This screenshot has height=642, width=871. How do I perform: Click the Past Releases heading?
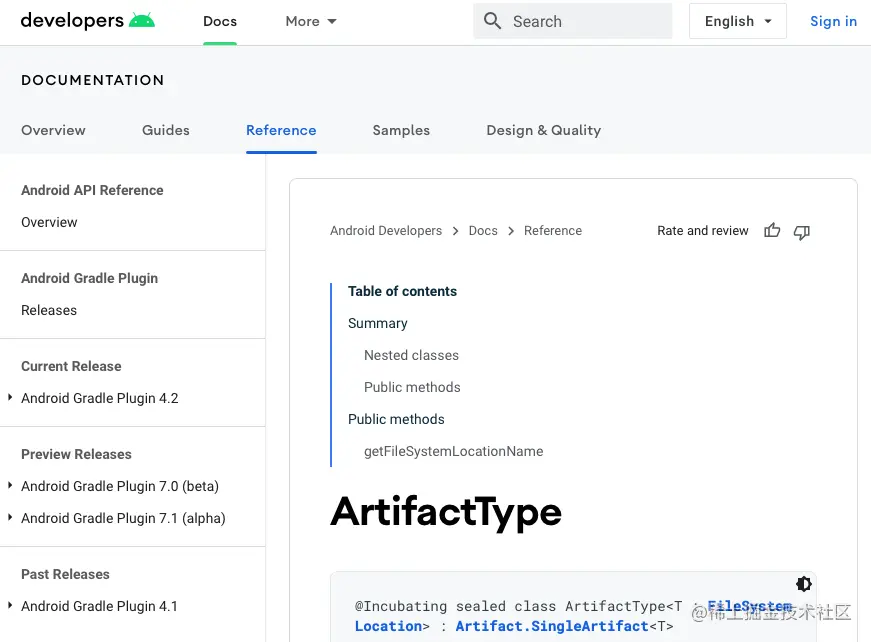[x=65, y=574]
